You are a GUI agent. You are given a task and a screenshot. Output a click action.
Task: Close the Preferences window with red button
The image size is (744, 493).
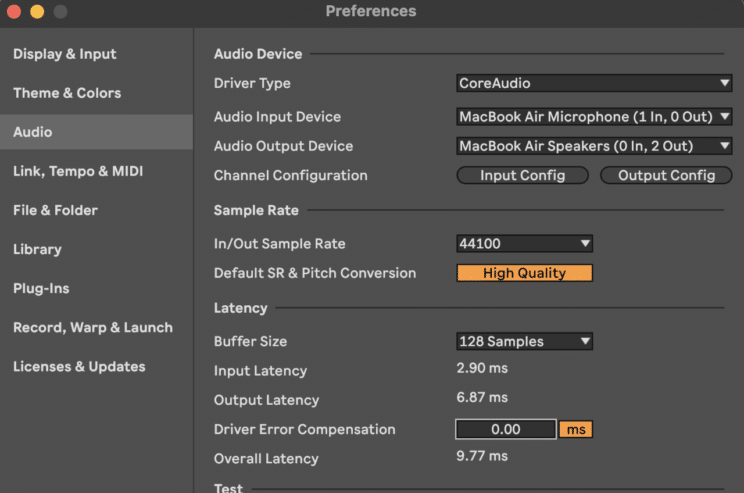[14, 11]
